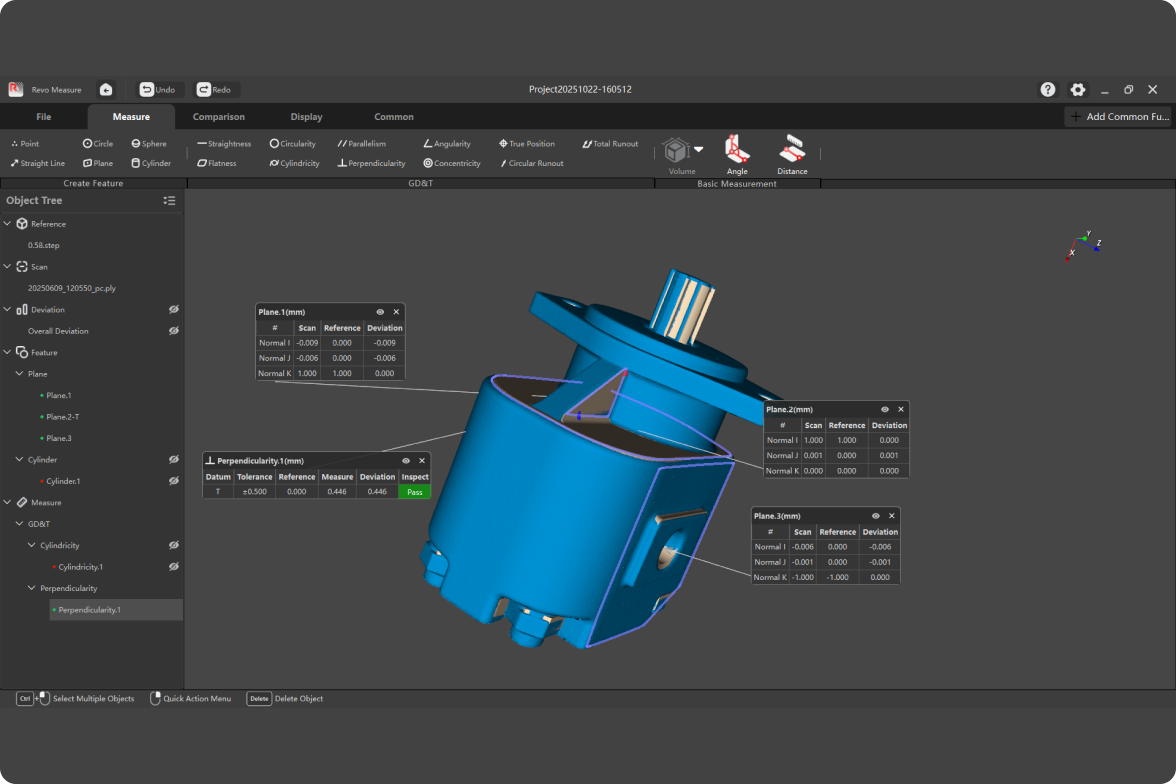Select the Angle measurement tool
Screen dimensions: 1176x784
pyautogui.click(x=737, y=154)
